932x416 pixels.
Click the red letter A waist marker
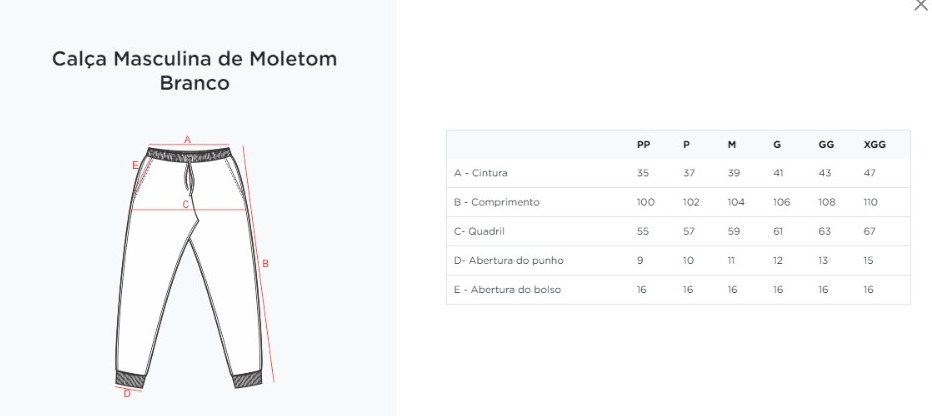pos(187,139)
